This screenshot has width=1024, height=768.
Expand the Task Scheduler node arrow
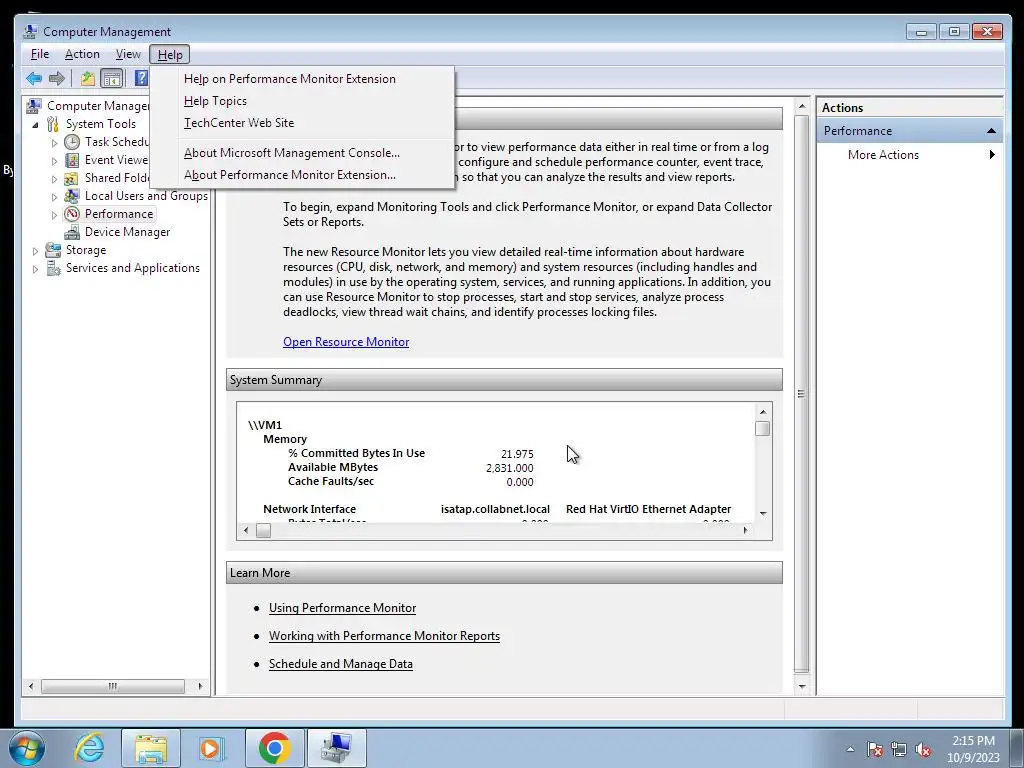[54, 142]
